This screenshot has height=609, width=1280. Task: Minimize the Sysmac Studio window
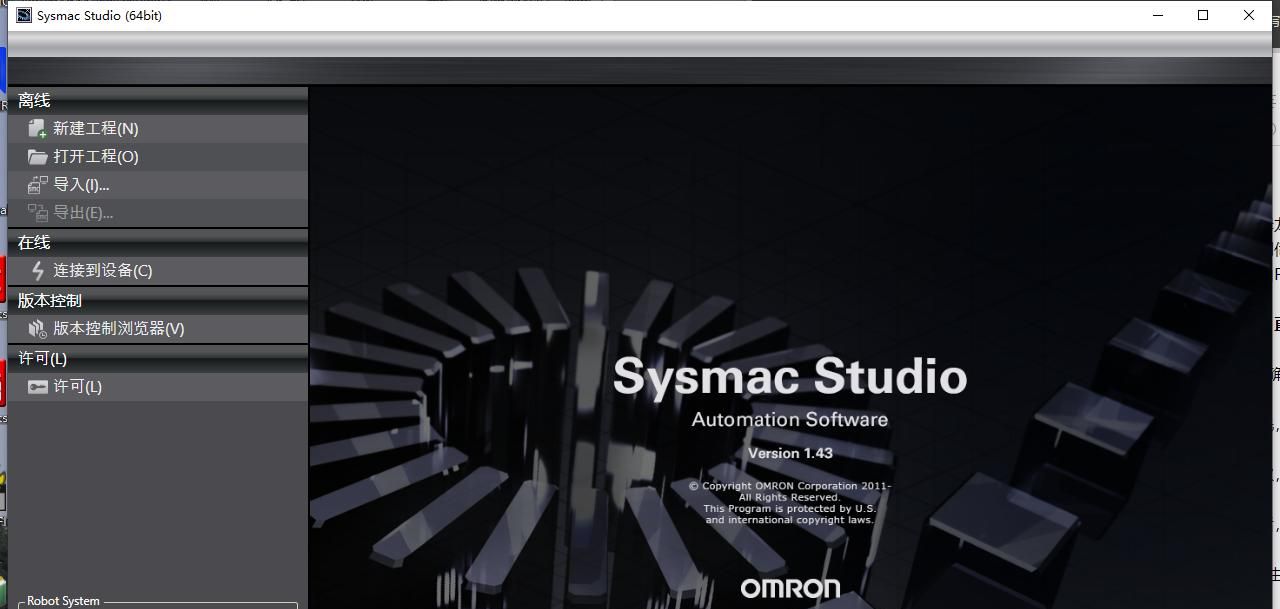pos(1158,15)
